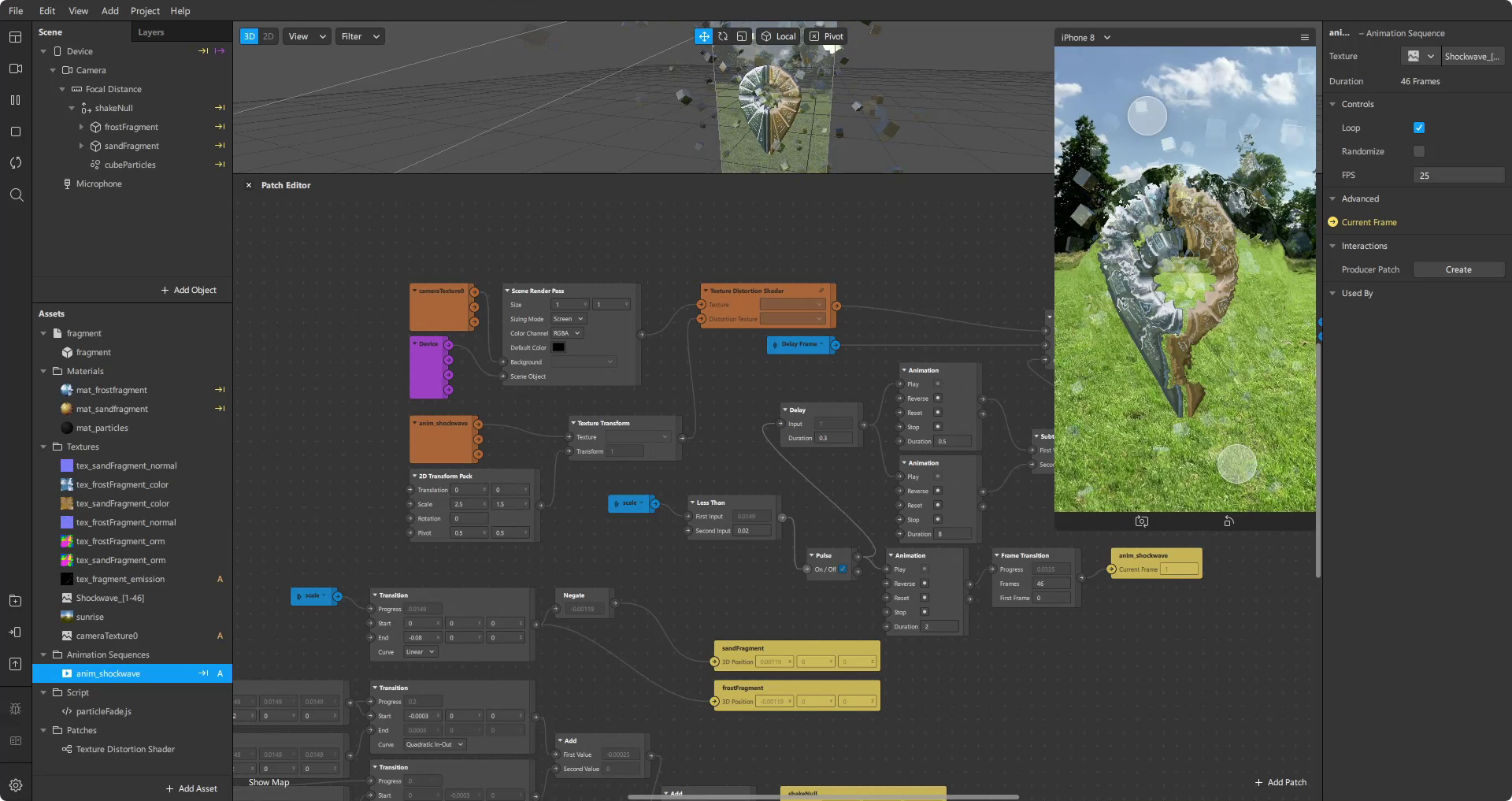Image resolution: width=1512 pixels, height=801 pixels.
Task: Open the Project menu
Action: (145, 11)
